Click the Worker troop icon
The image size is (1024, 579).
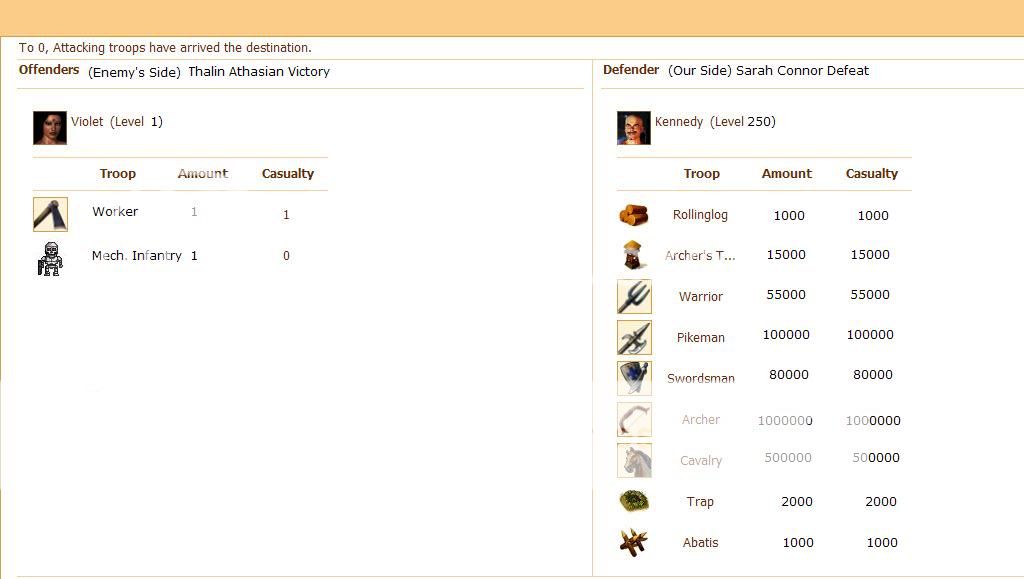[x=50, y=214]
